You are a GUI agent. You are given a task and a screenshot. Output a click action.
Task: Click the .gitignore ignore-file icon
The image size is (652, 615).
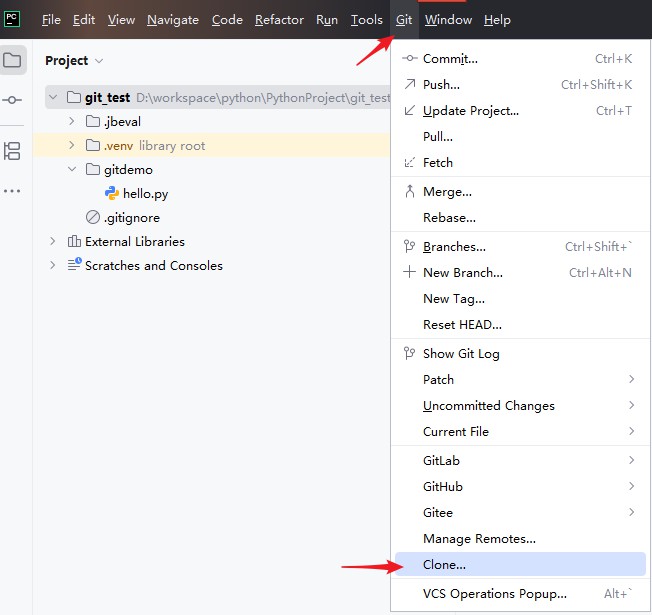(x=93, y=217)
